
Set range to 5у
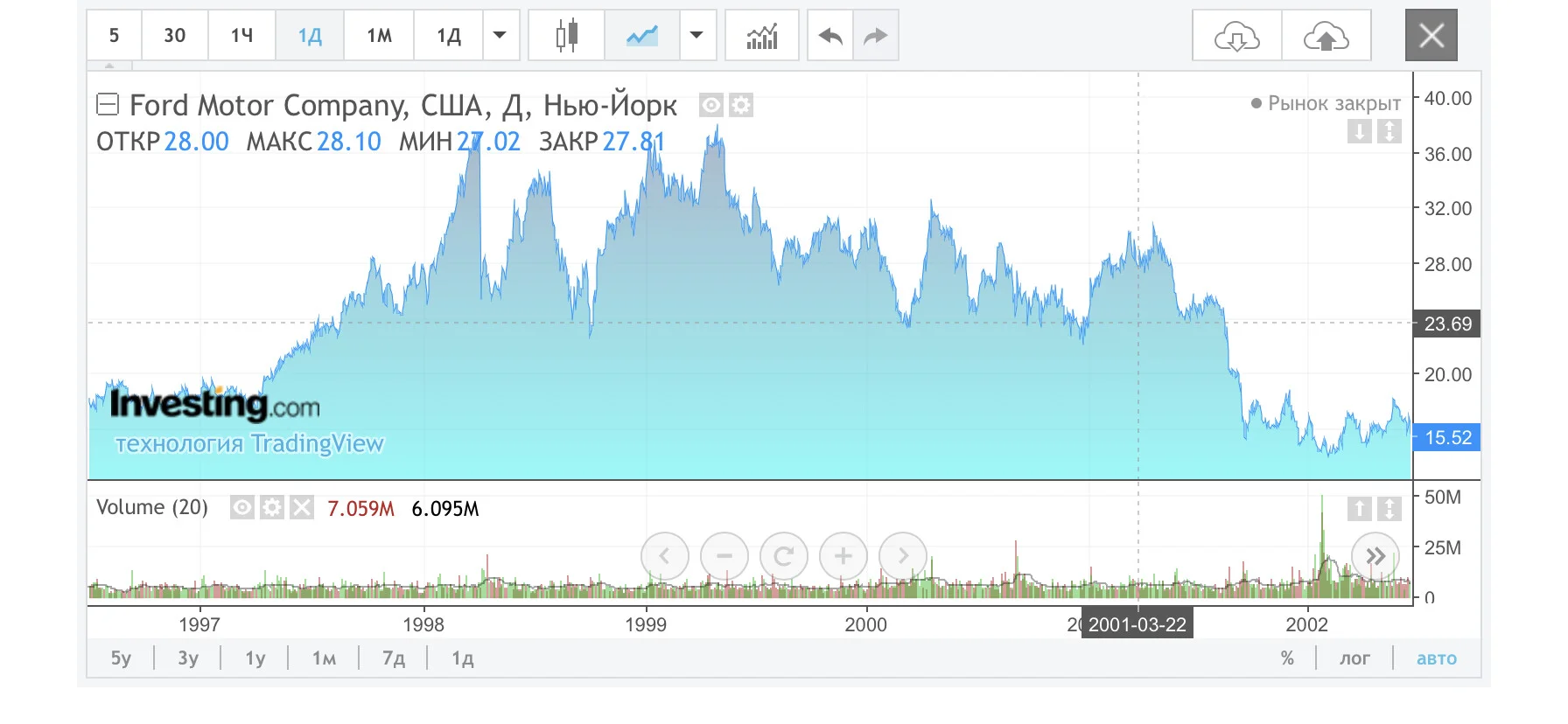[121, 658]
